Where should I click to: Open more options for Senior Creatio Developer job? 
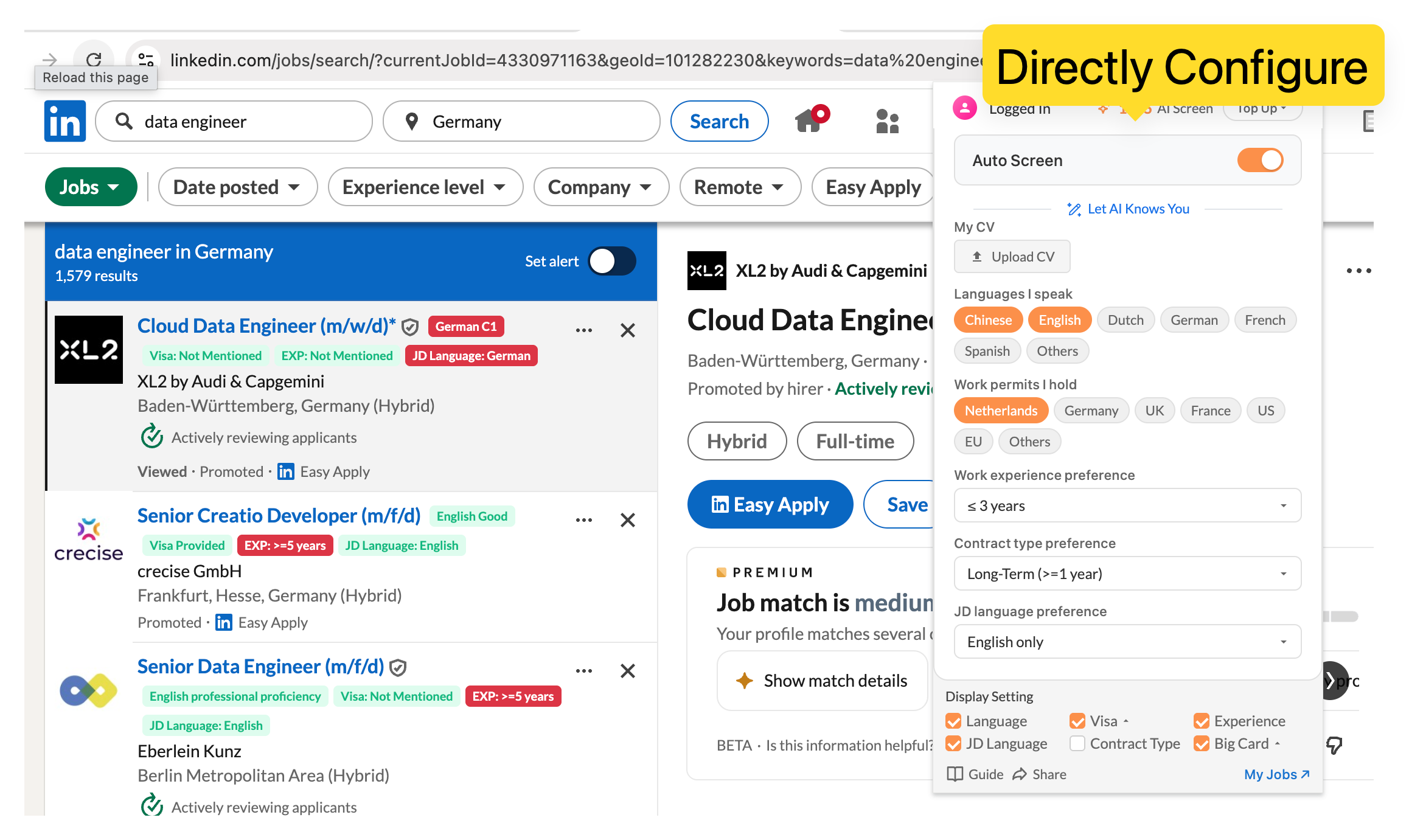click(583, 520)
